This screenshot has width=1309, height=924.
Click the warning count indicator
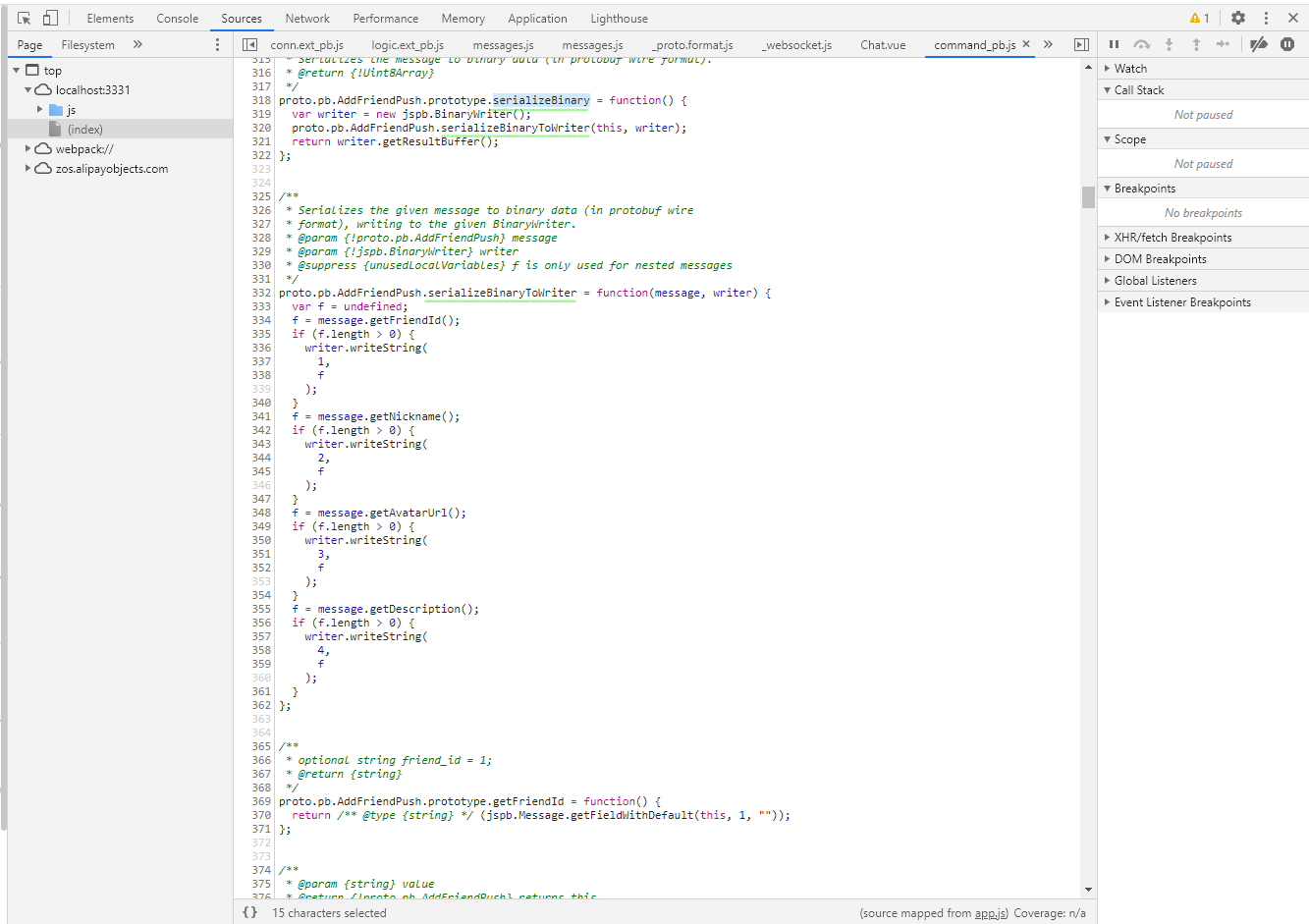(1200, 19)
